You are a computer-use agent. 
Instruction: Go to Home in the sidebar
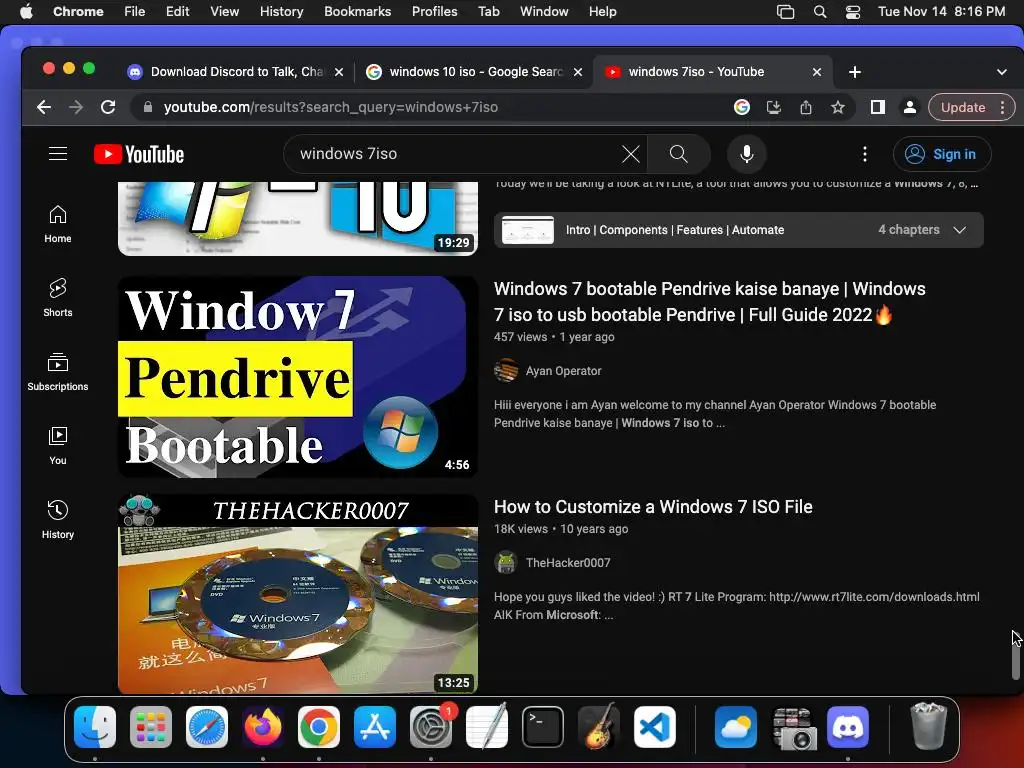tap(57, 224)
